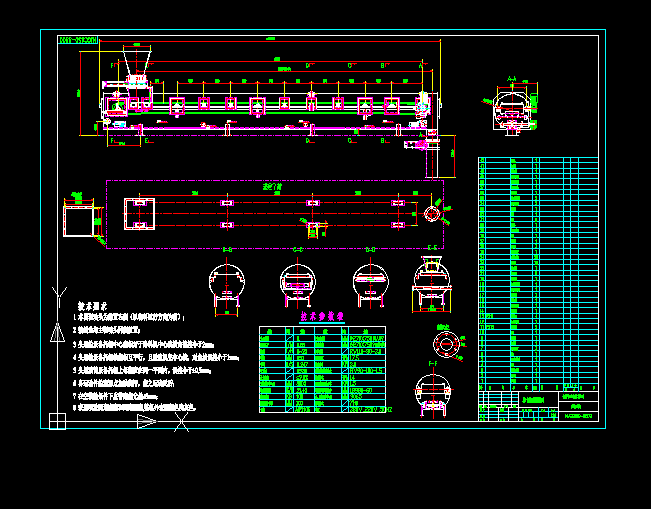Click the bottom E section cut marker
The height and width of the screenshot is (509, 651).
coord(149,141)
